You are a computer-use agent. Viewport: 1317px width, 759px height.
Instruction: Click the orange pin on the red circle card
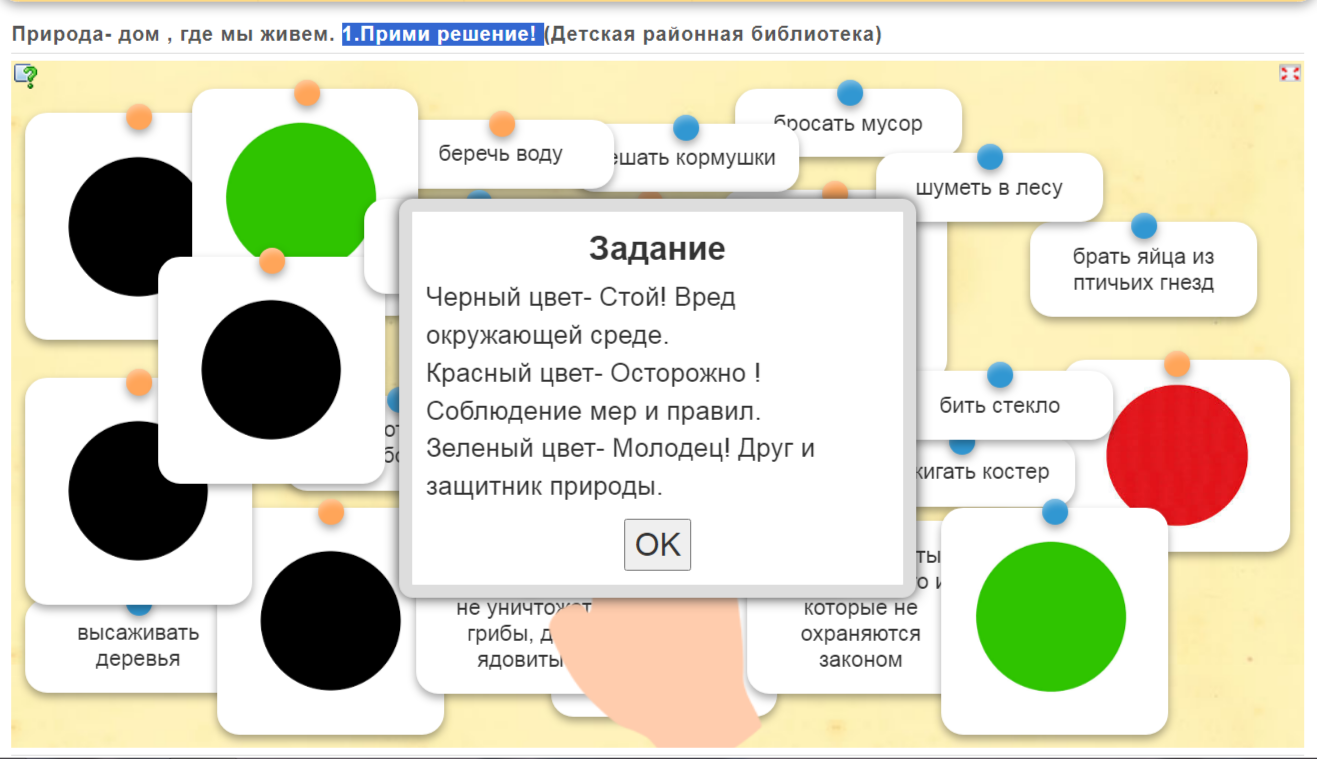(x=1177, y=364)
